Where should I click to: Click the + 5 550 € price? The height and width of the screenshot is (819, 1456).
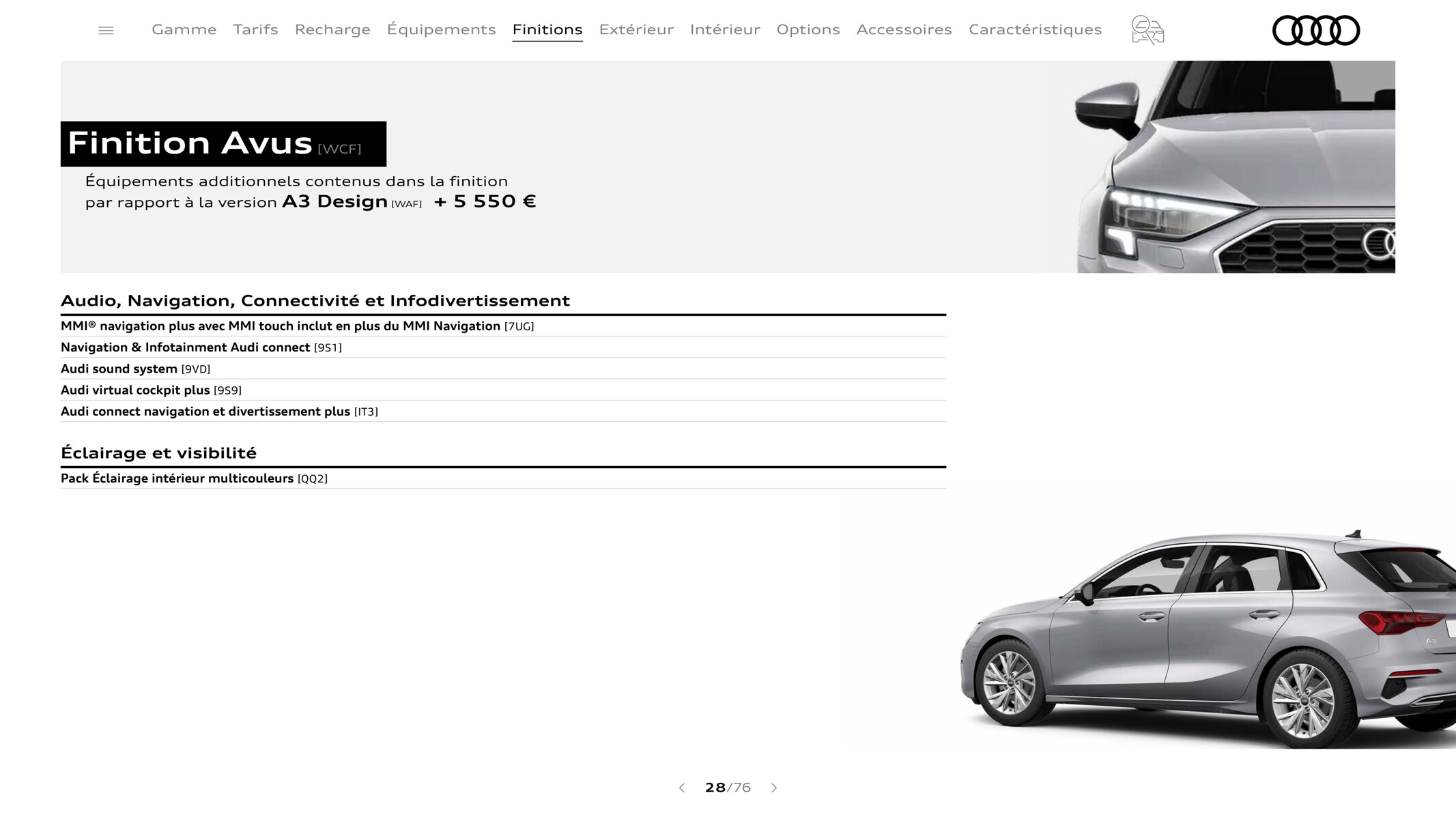(x=485, y=201)
